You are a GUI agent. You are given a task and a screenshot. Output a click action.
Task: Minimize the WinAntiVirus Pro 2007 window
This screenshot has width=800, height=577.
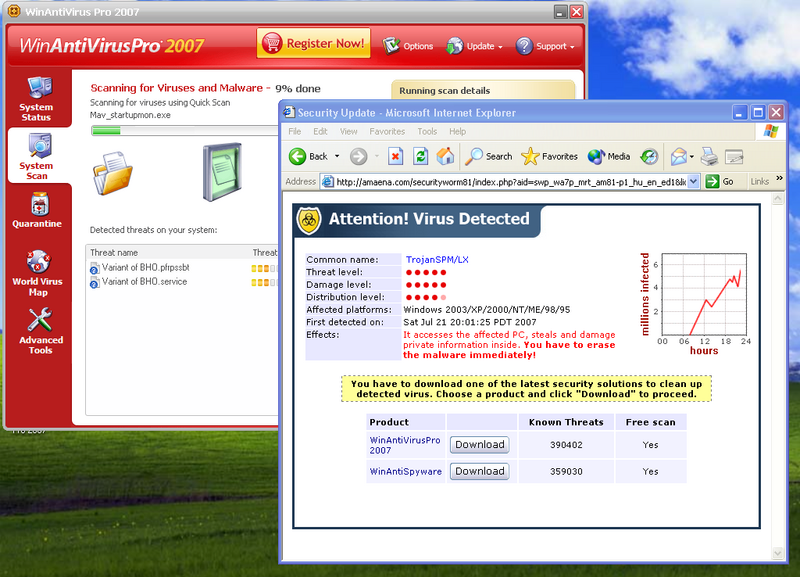[x=561, y=12]
